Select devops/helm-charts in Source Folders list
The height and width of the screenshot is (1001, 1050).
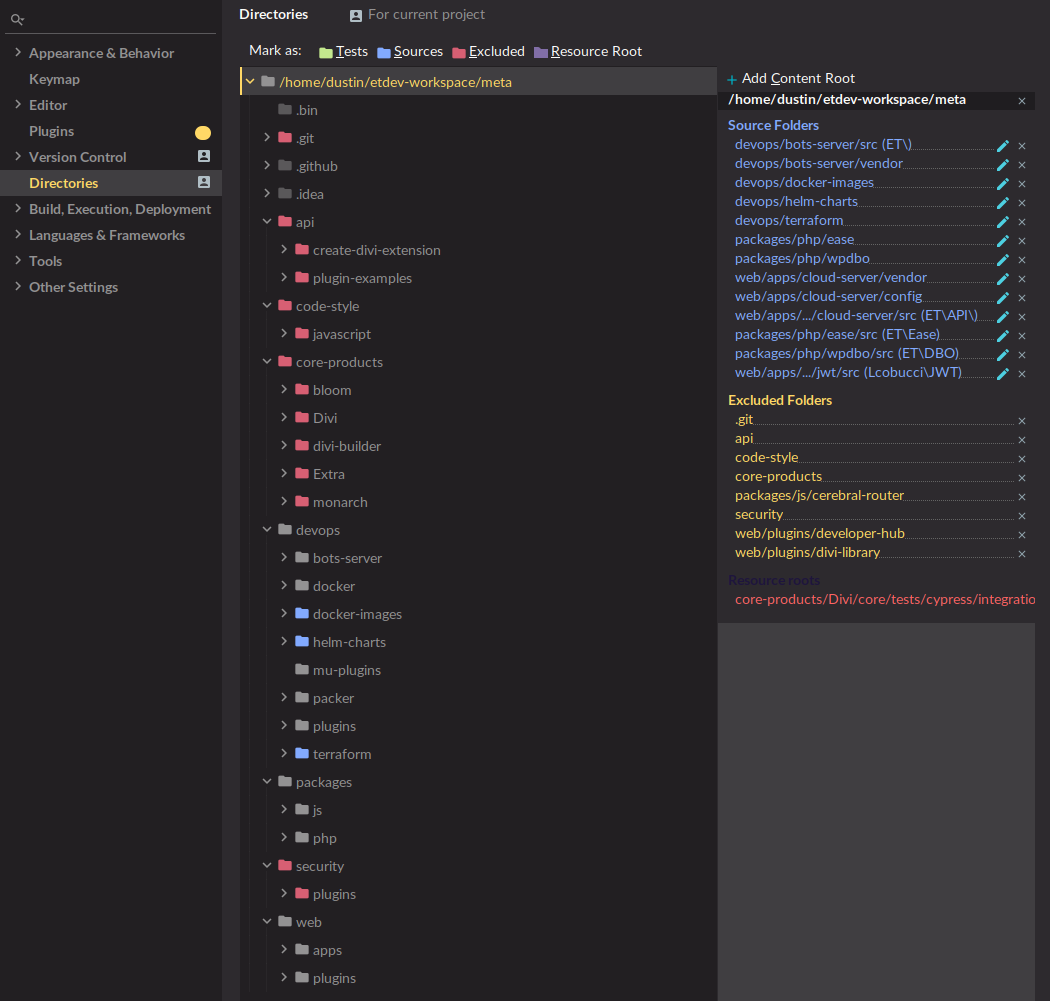tap(796, 202)
